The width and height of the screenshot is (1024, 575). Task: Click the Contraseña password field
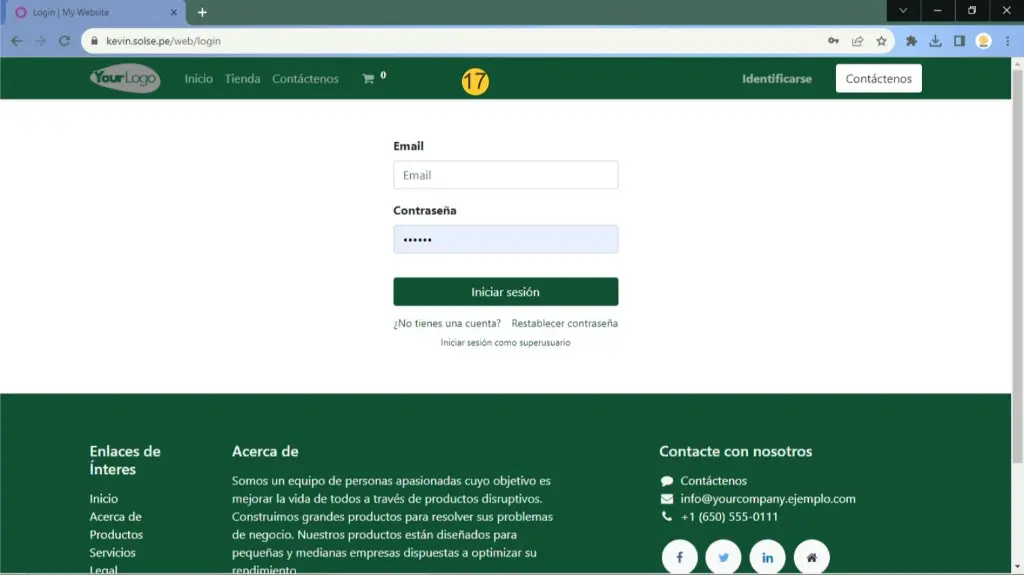pyautogui.click(x=505, y=240)
